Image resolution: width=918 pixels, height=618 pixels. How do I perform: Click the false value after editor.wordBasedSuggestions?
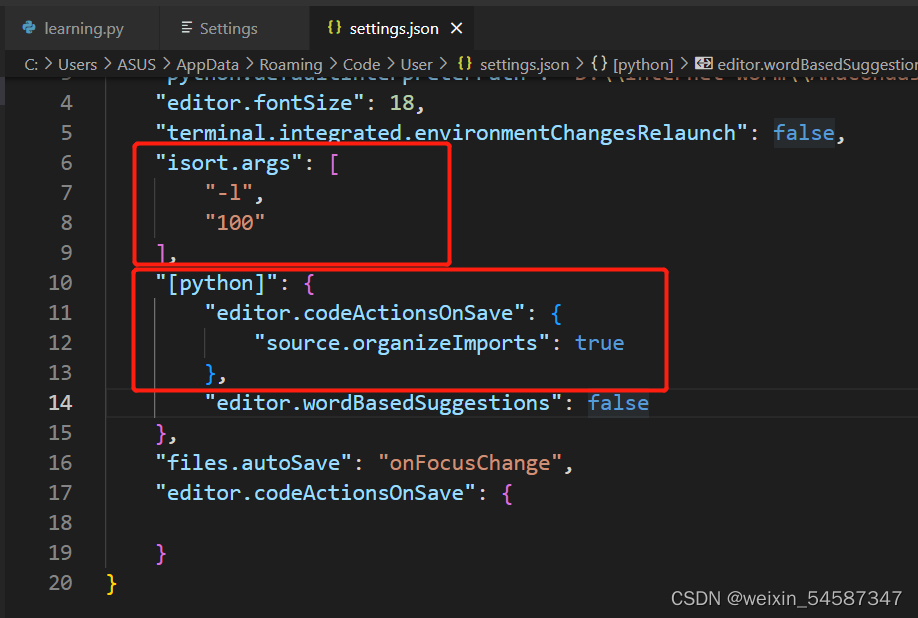(618, 402)
